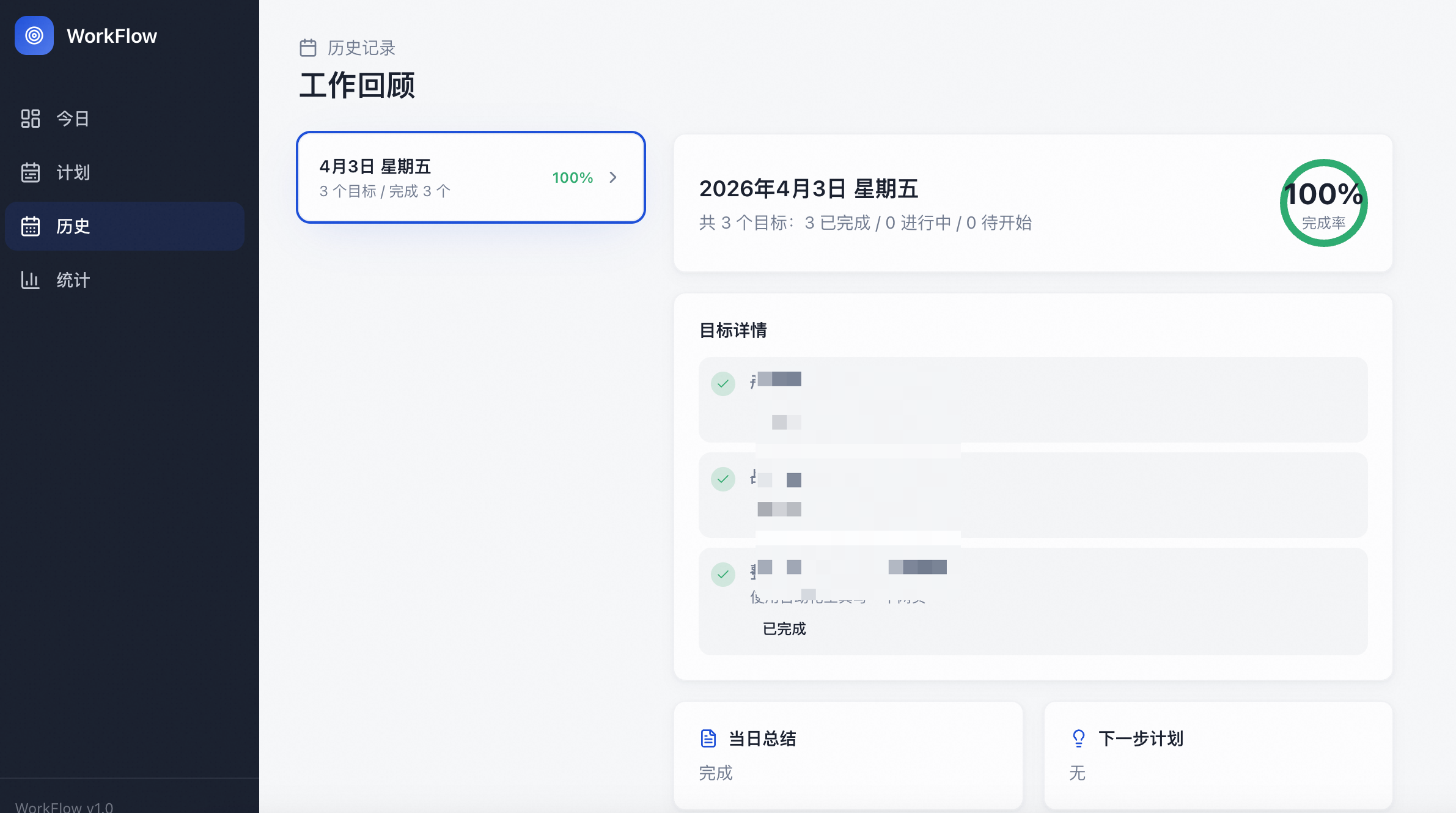
Task: Click the 100% 完成率 progress ring
Action: pos(1323,203)
